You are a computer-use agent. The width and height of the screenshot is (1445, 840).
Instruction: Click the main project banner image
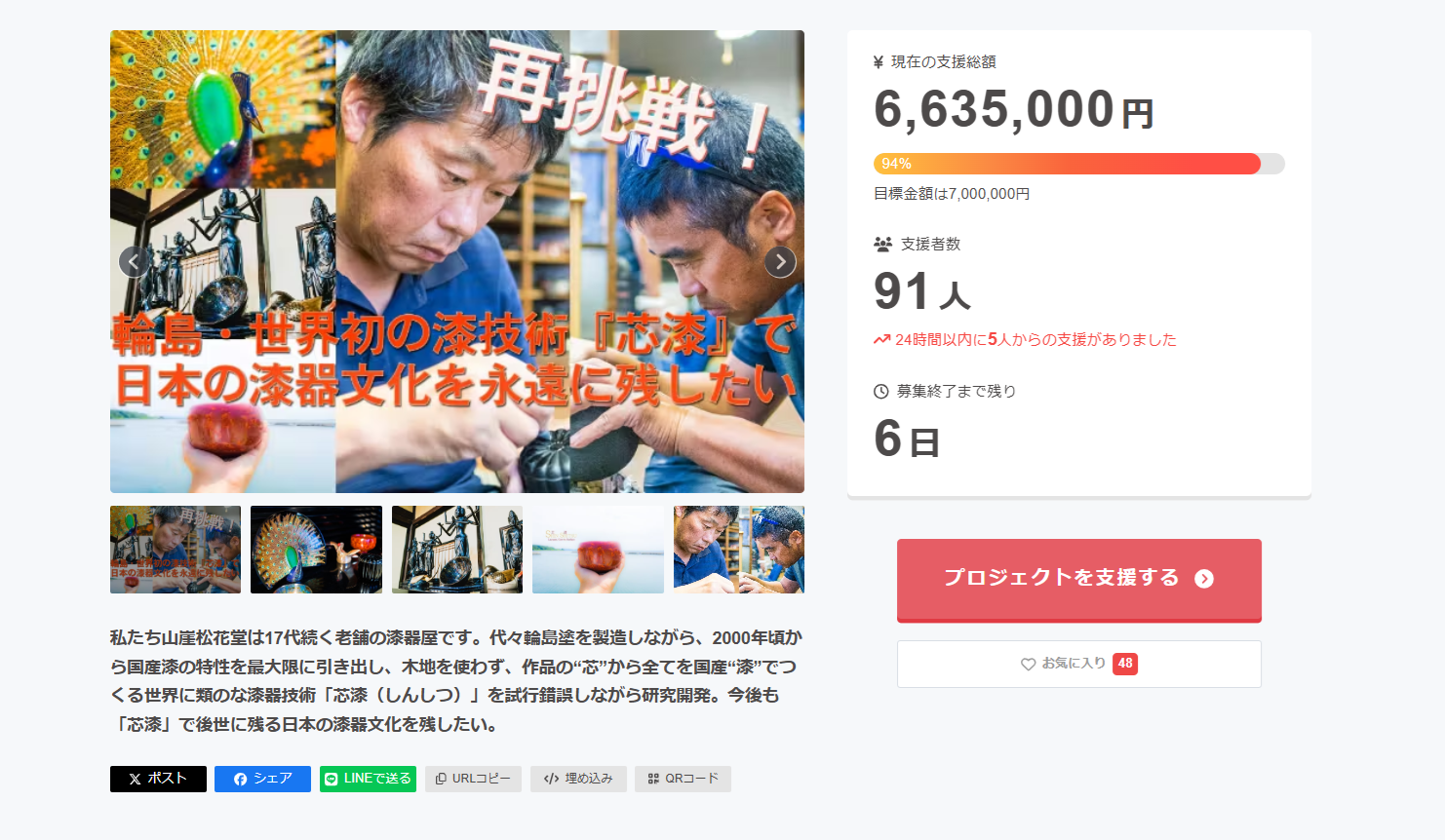(x=457, y=261)
